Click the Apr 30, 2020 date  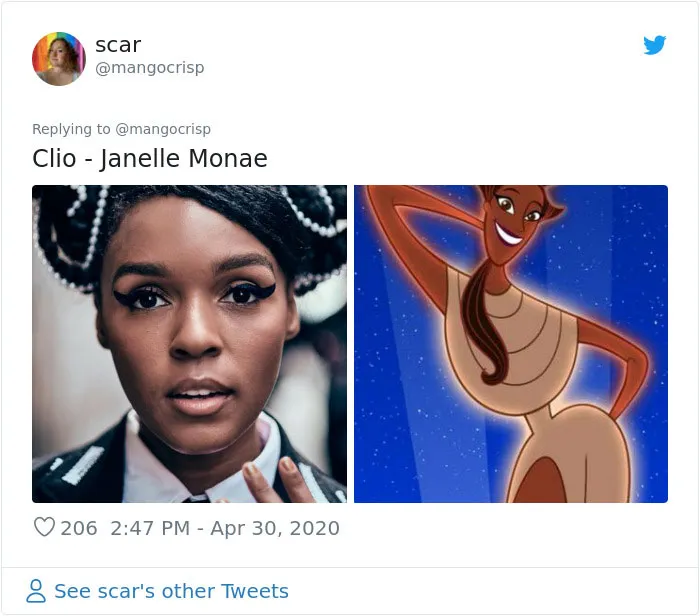275,528
